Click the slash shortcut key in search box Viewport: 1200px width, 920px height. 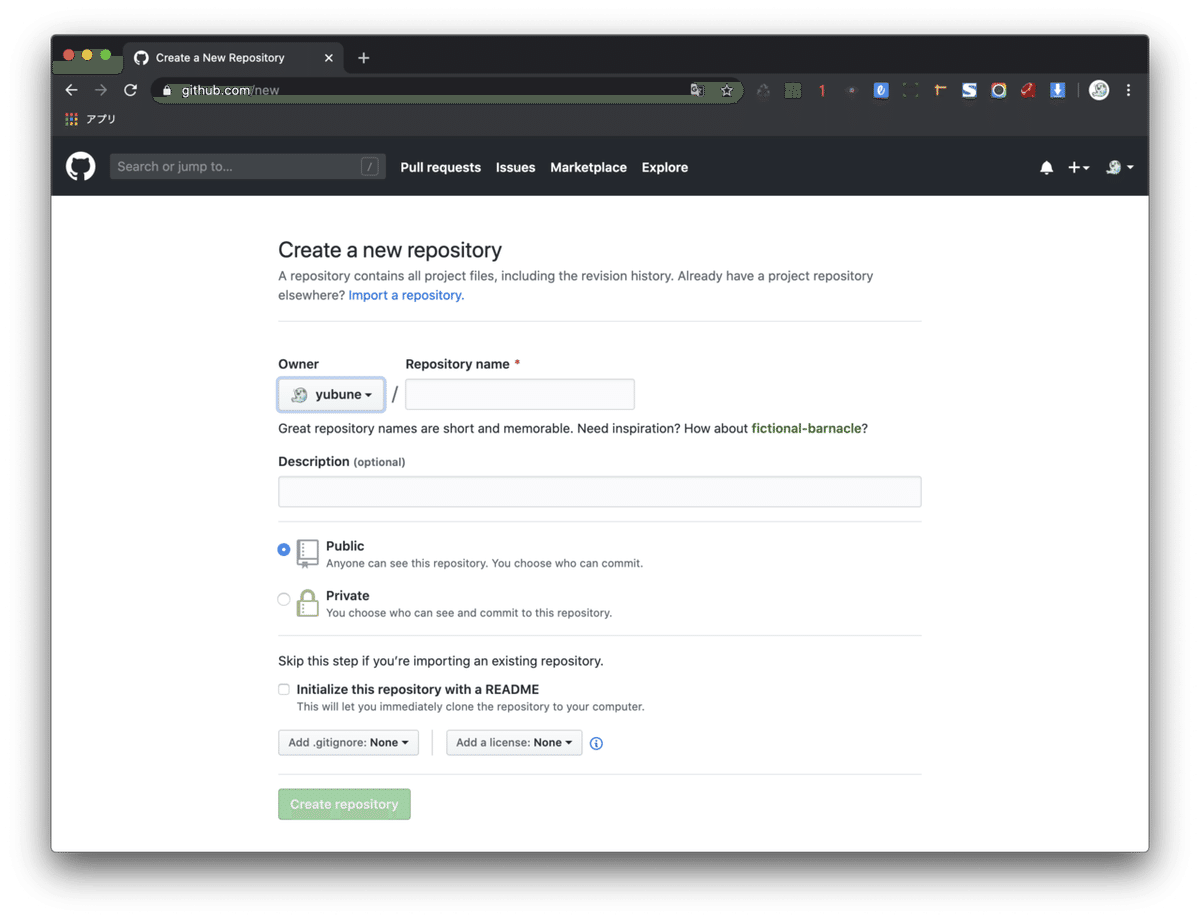pos(370,167)
